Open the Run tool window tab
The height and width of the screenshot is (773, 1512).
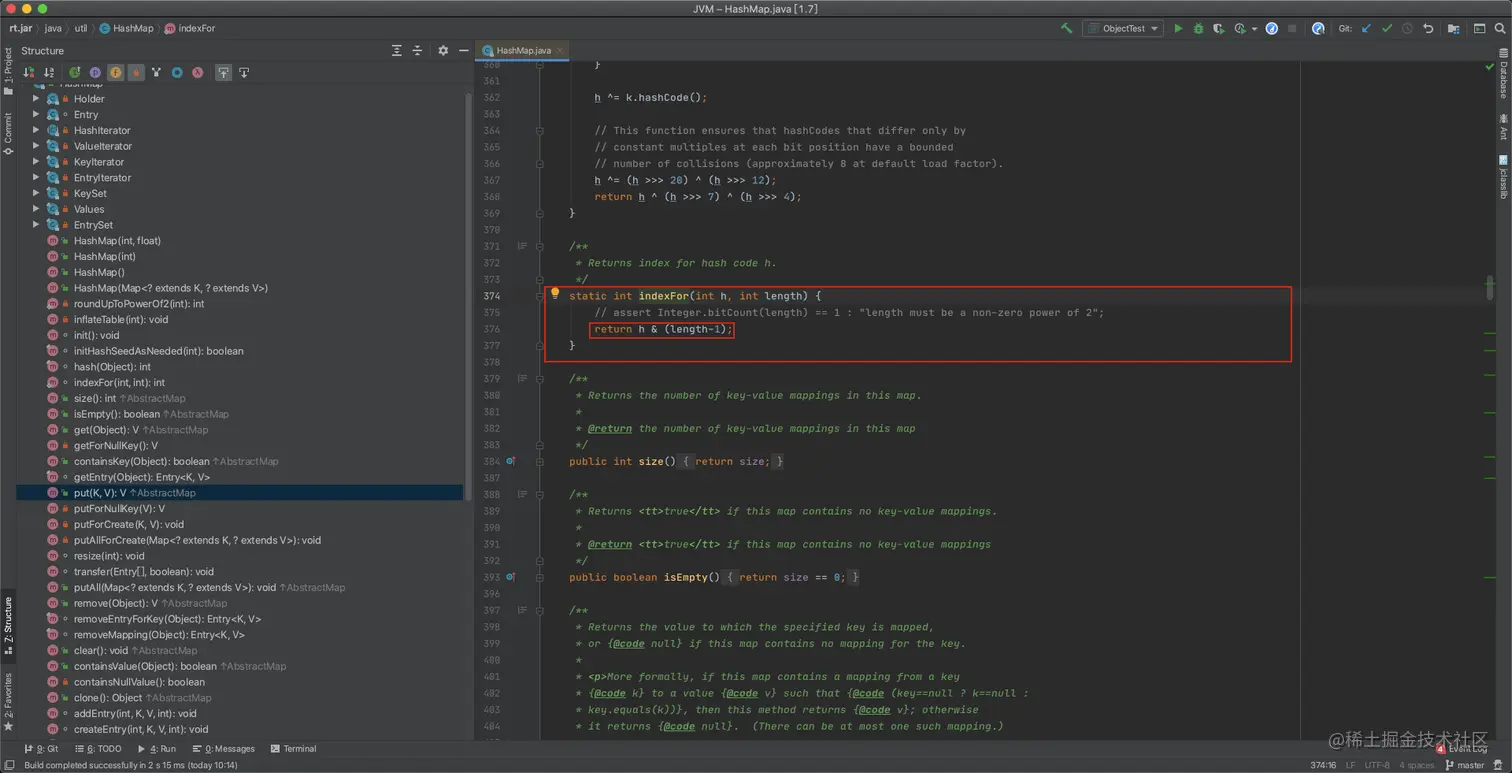point(156,749)
